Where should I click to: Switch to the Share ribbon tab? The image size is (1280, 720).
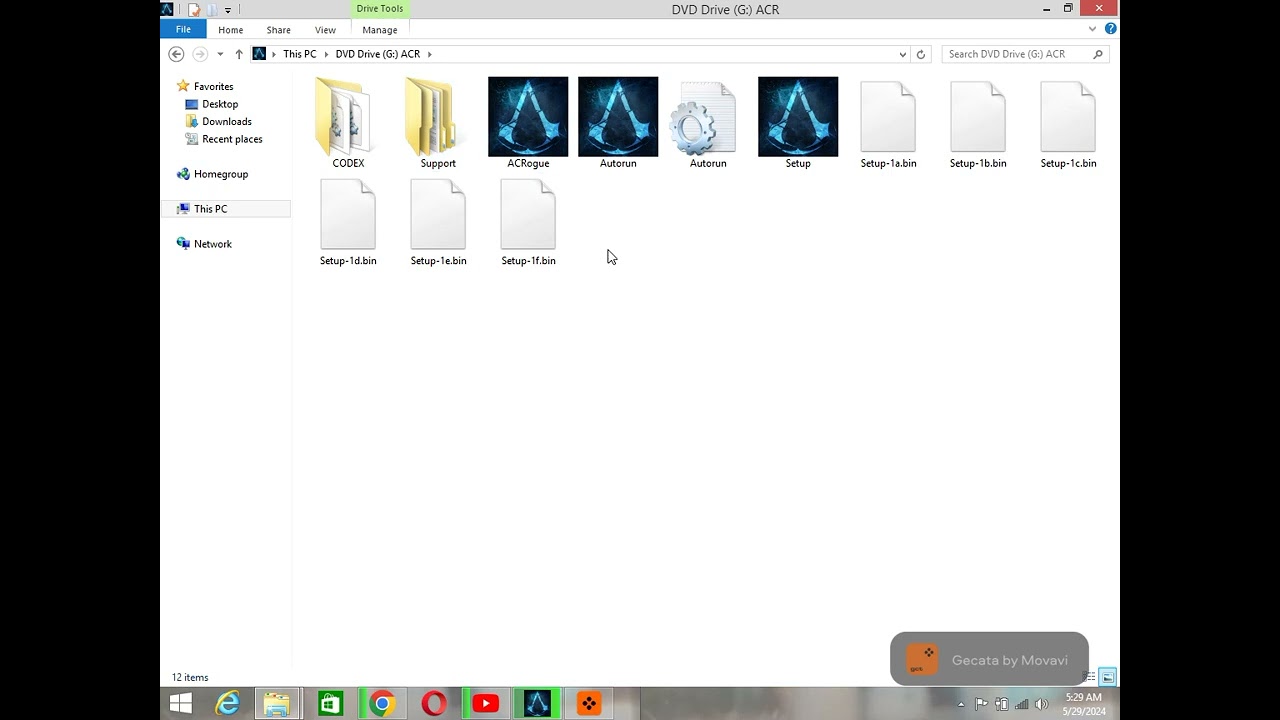click(x=279, y=30)
